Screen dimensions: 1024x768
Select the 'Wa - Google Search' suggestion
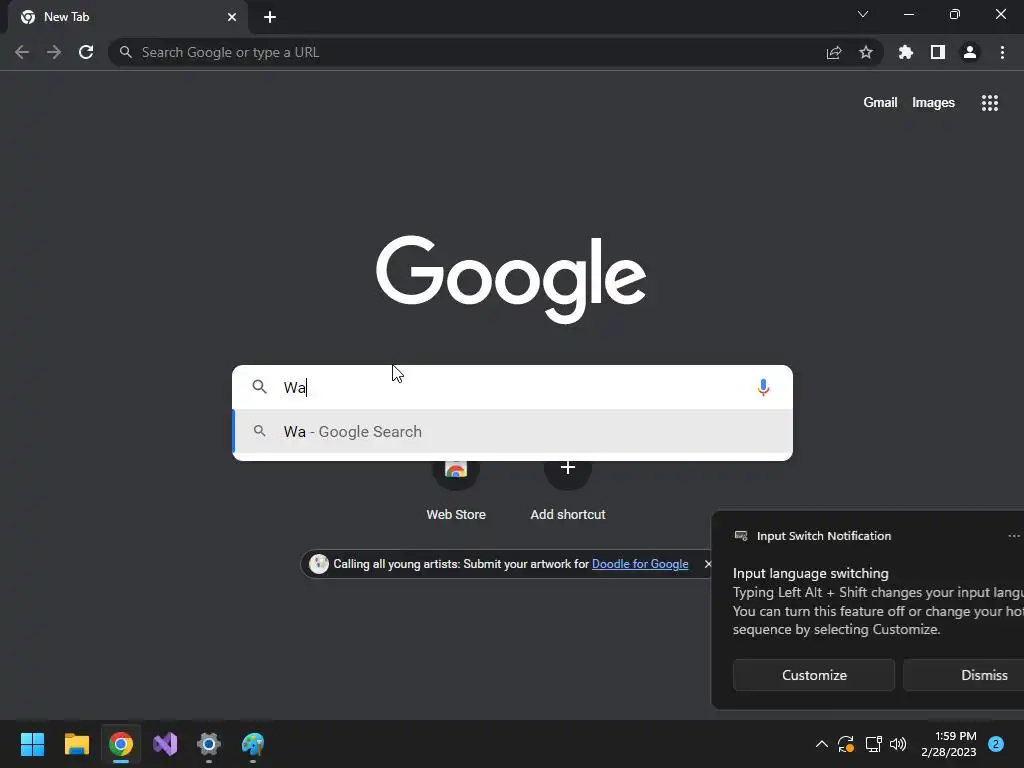point(513,432)
